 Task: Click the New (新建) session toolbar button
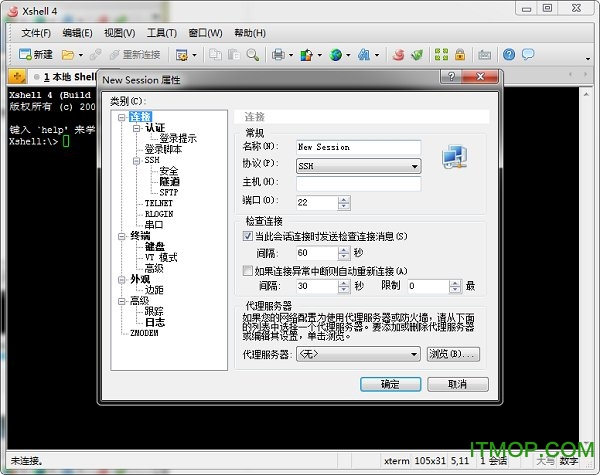pyautogui.click(x=36, y=55)
